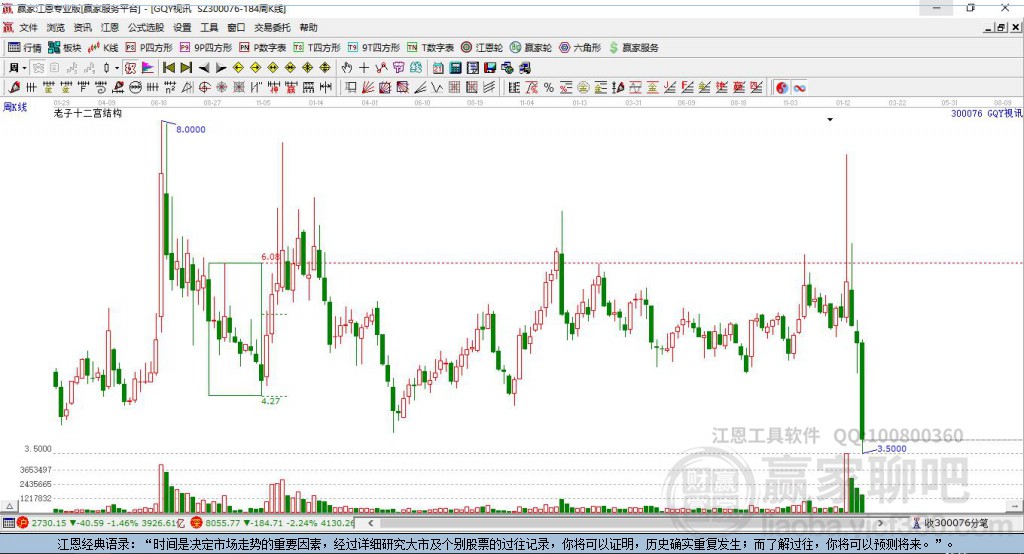The image size is (1024, 554).
Task: Open the 公式选股 menu
Action: pos(146,27)
